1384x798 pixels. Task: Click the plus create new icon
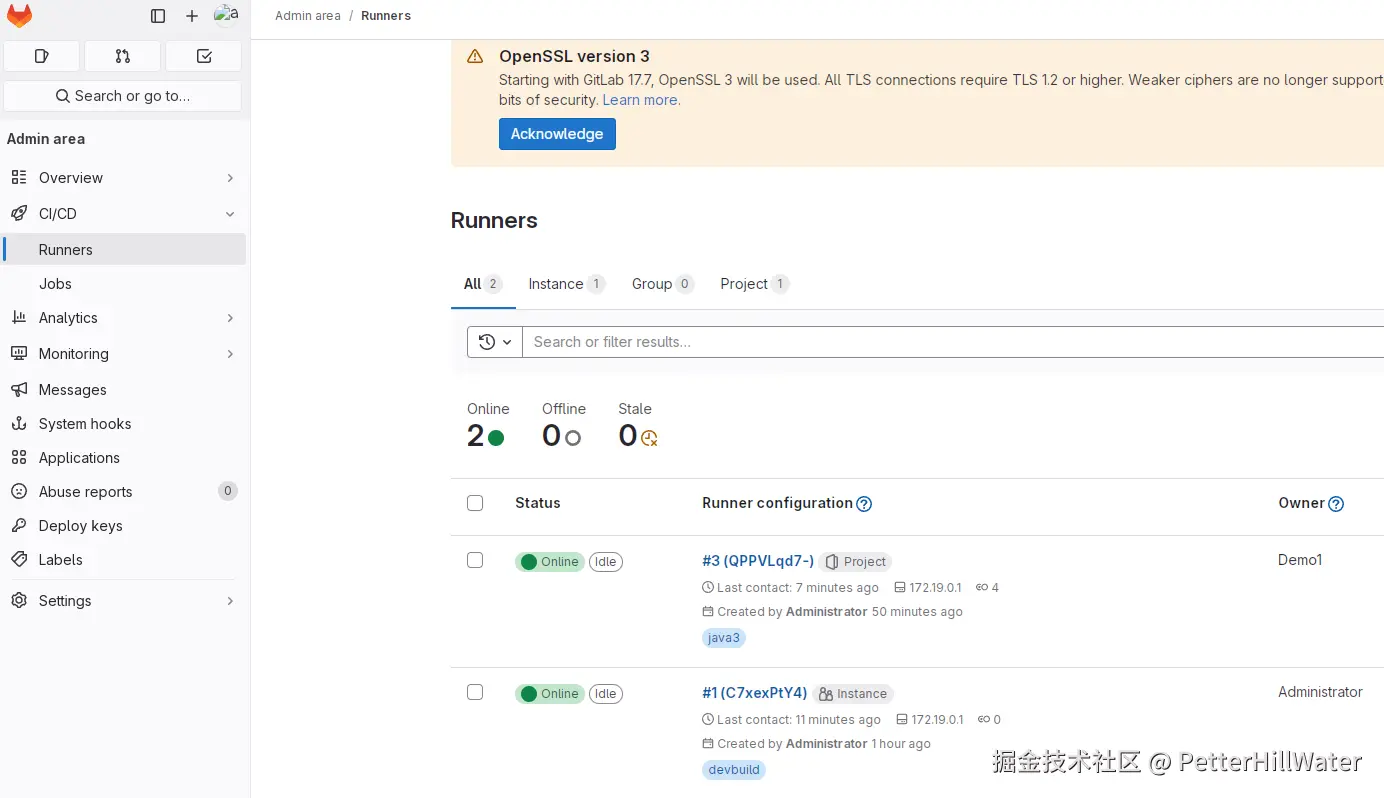pyautogui.click(x=192, y=16)
